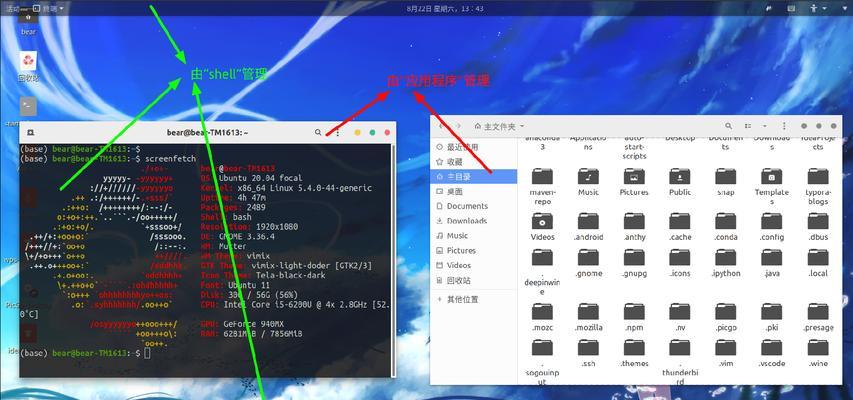This screenshot has width=853, height=400.
Task: Select Pictures in the sidebar
Action: [473, 250]
